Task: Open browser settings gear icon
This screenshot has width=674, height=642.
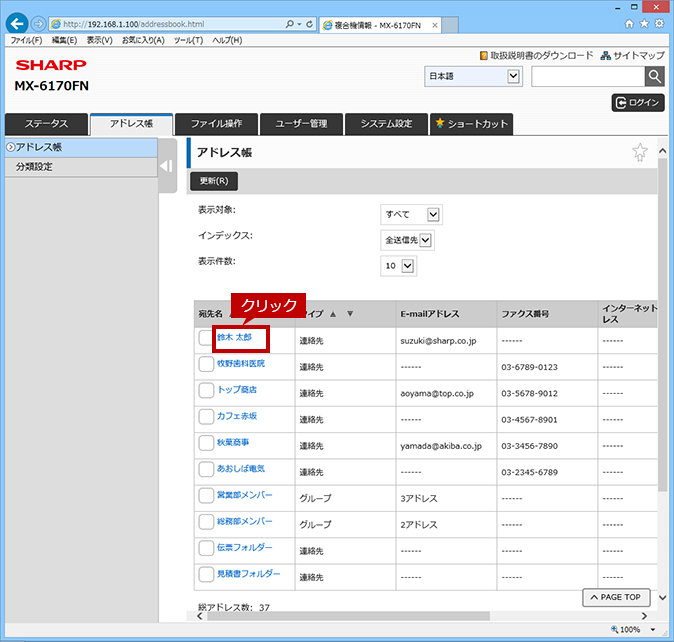Action: (659, 24)
